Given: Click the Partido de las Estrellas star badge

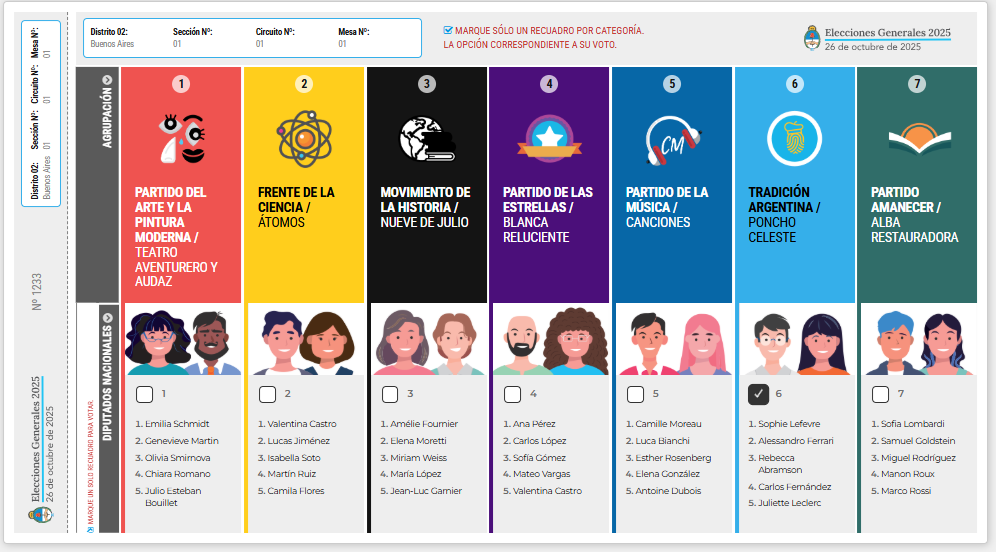Looking at the screenshot, I should coord(549,138).
